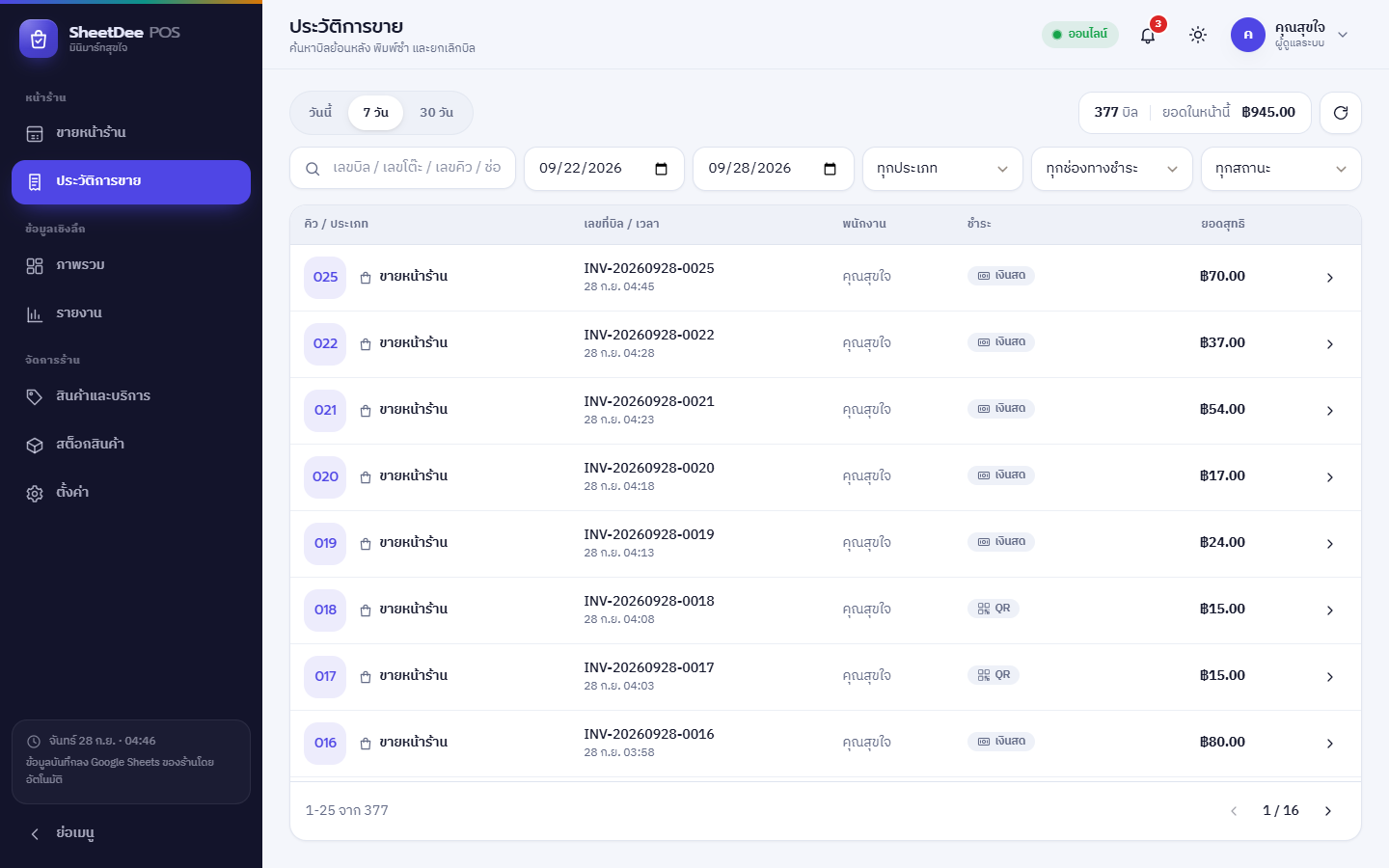The image size is (1389, 868).
Task: Click the notification bell icon
Action: click(x=1148, y=36)
